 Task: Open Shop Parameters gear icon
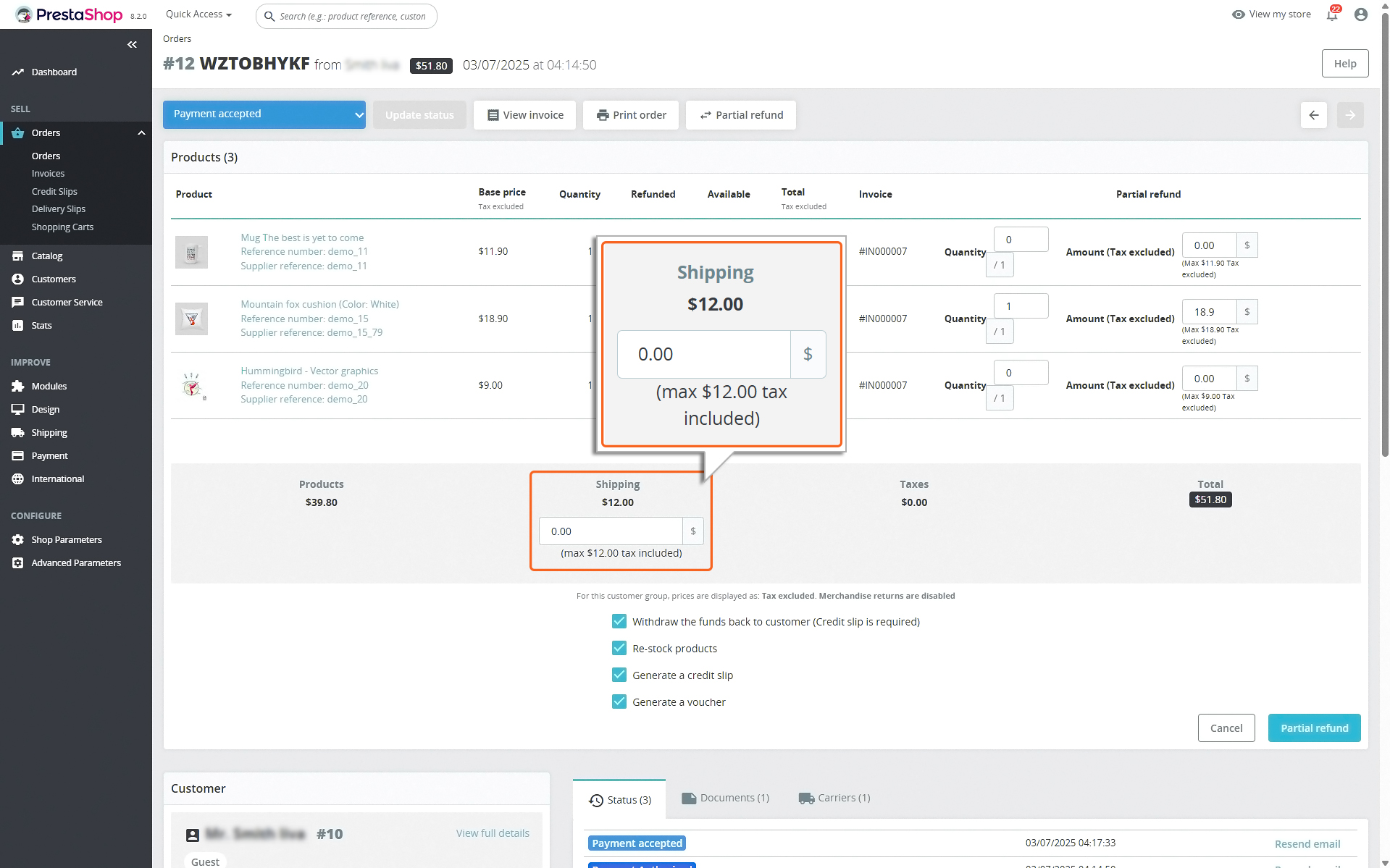click(x=18, y=540)
